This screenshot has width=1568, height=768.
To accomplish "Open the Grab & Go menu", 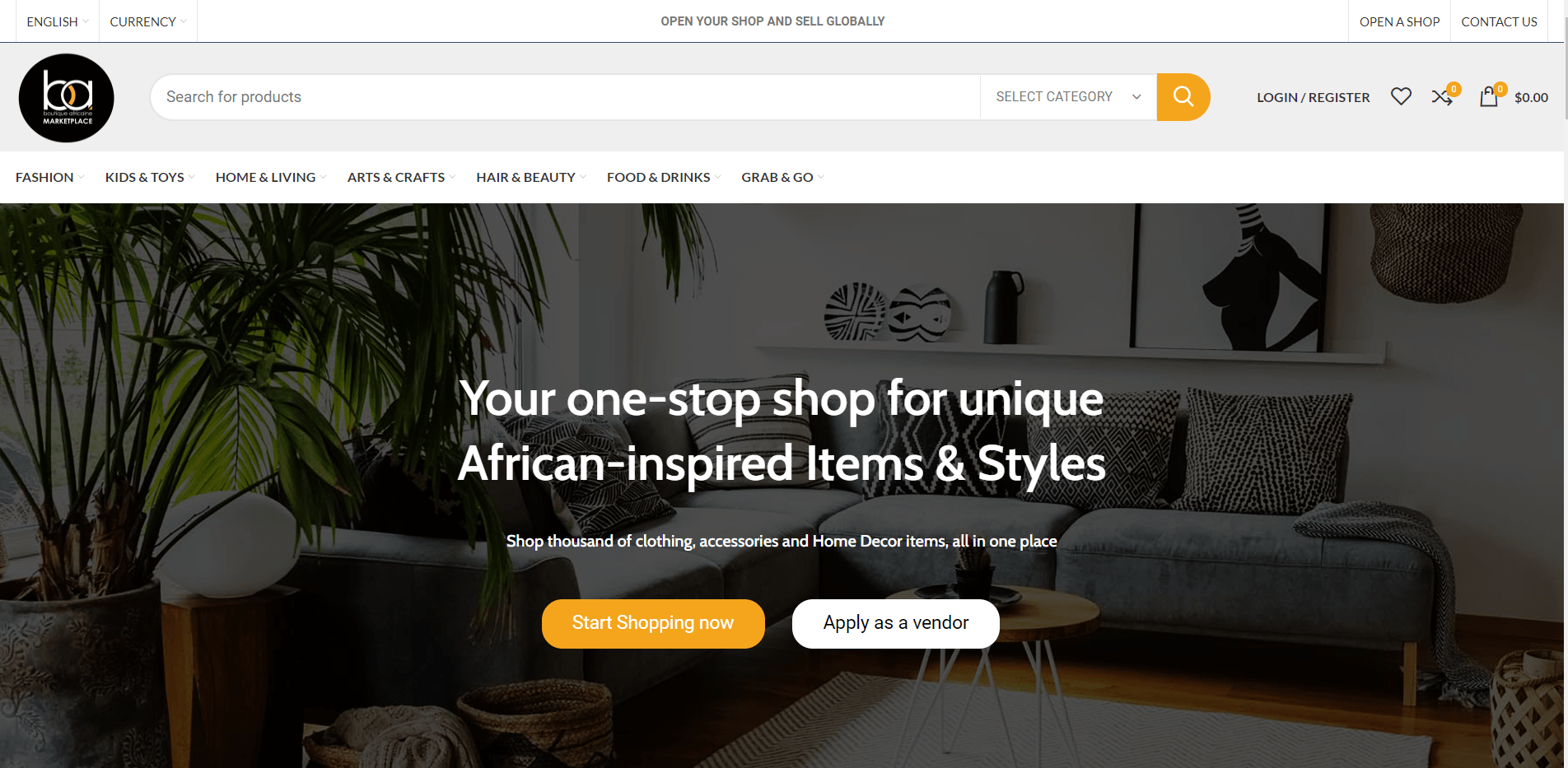I will [x=782, y=177].
